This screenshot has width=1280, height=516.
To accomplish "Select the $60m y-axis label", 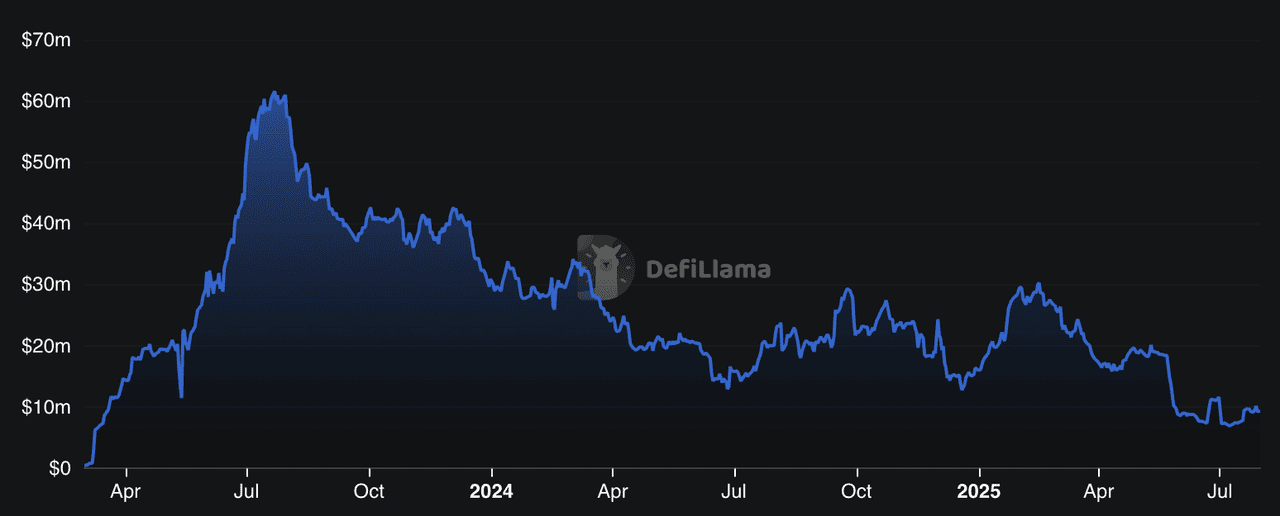I will point(44,101).
